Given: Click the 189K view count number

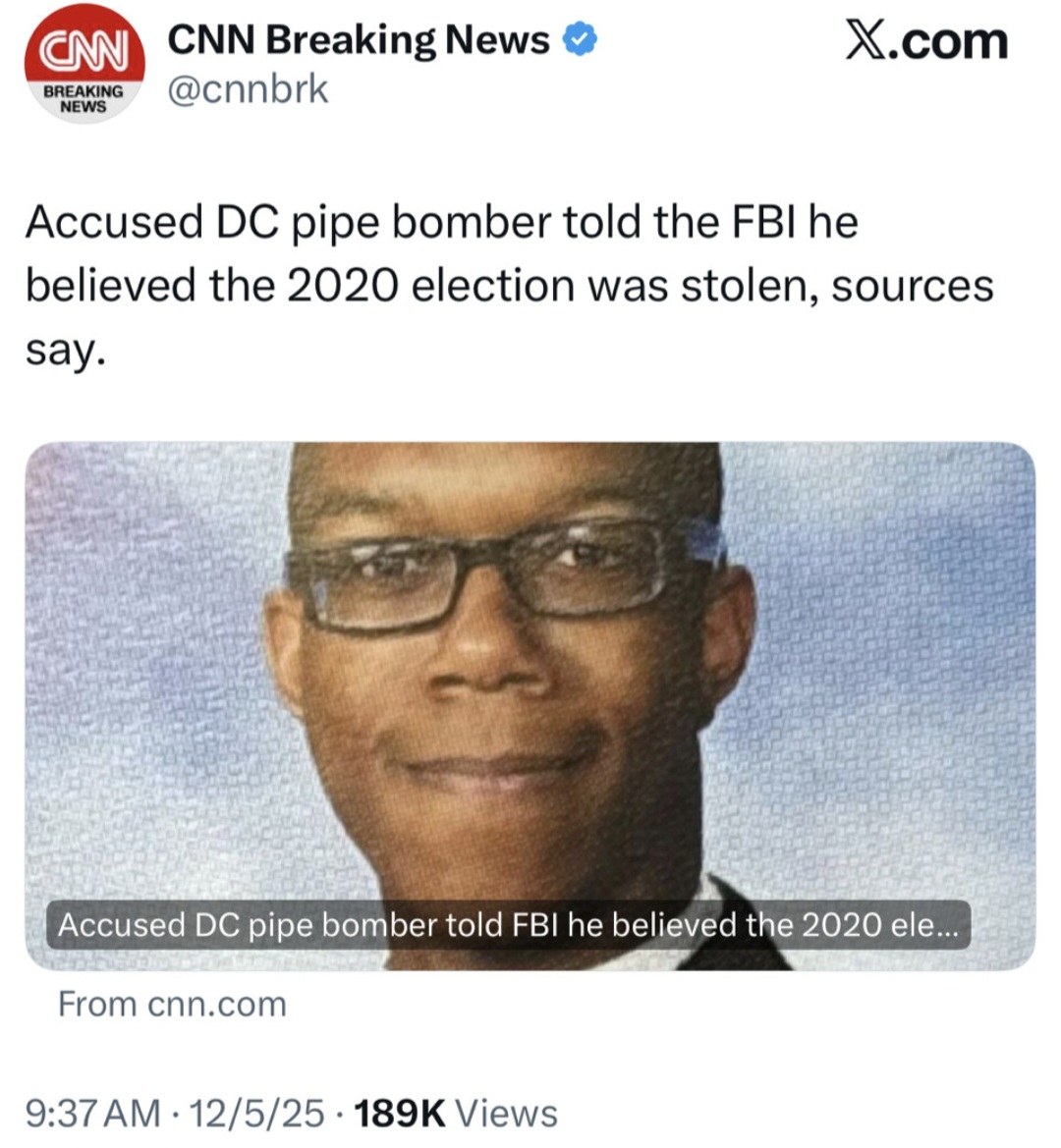Looking at the screenshot, I should click(x=400, y=1114).
